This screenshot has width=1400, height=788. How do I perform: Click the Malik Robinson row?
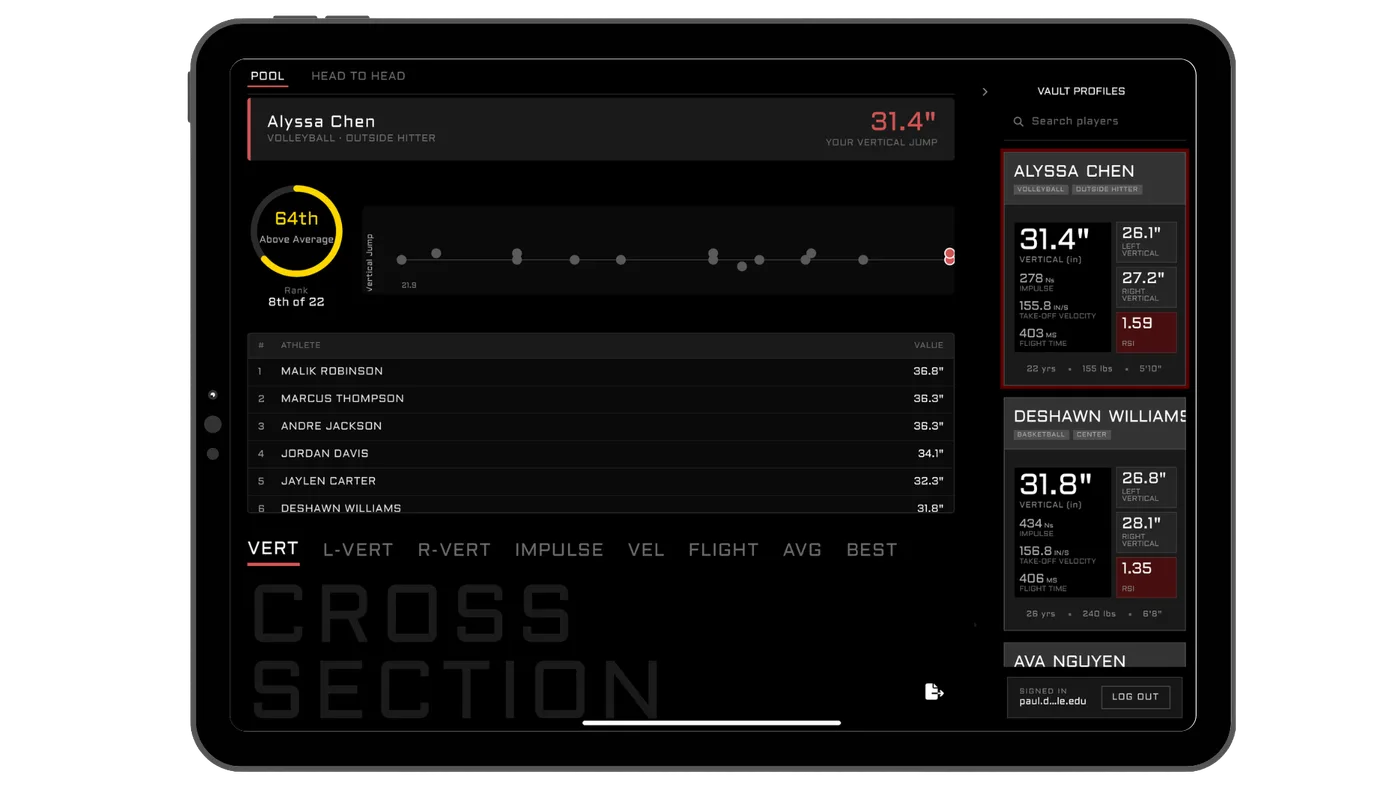click(x=600, y=371)
